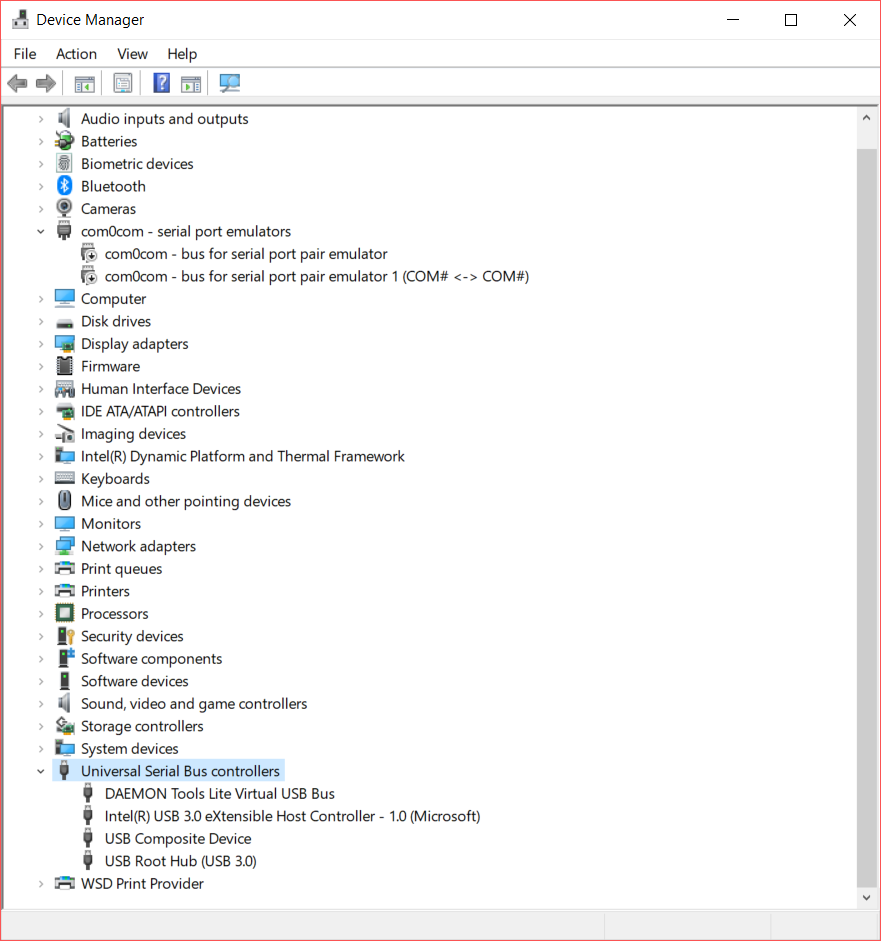Open the Help menu

pyautogui.click(x=182, y=54)
